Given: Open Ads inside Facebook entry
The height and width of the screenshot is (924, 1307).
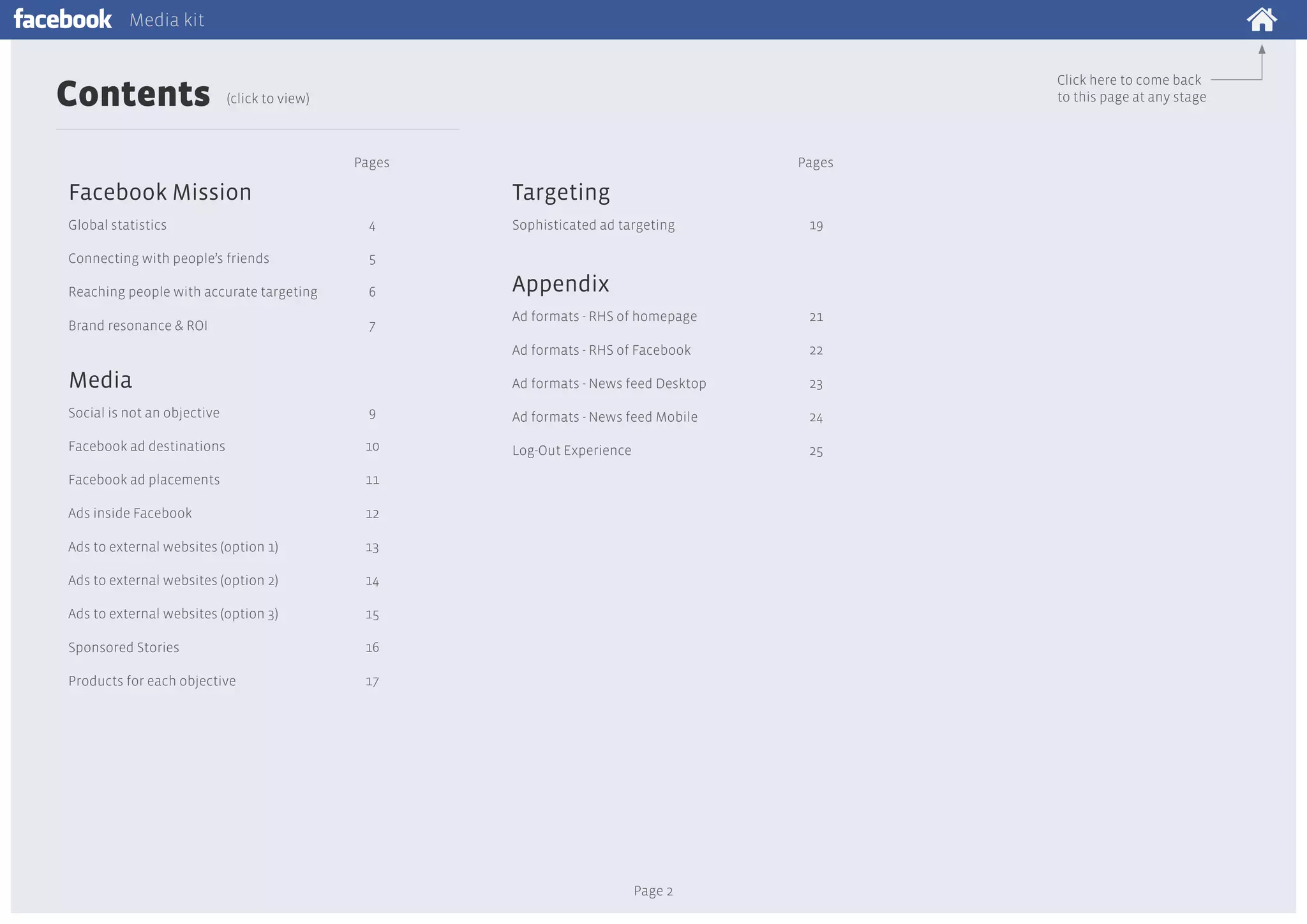Looking at the screenshot, I should 130,514.
